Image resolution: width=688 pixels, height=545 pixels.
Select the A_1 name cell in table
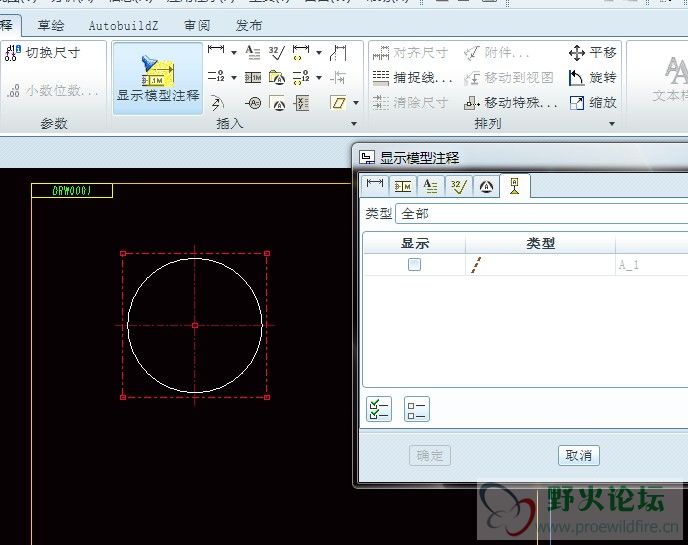coord(629,265)
